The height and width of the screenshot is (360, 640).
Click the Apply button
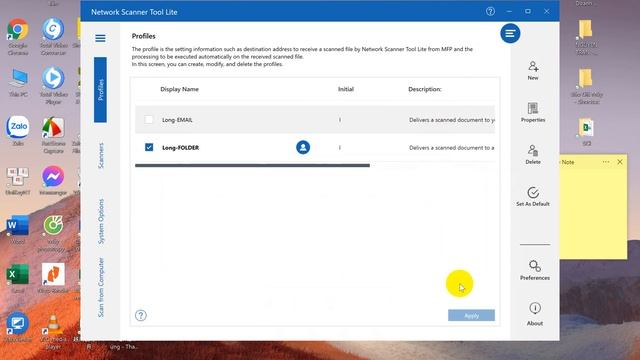coord(471,316)
